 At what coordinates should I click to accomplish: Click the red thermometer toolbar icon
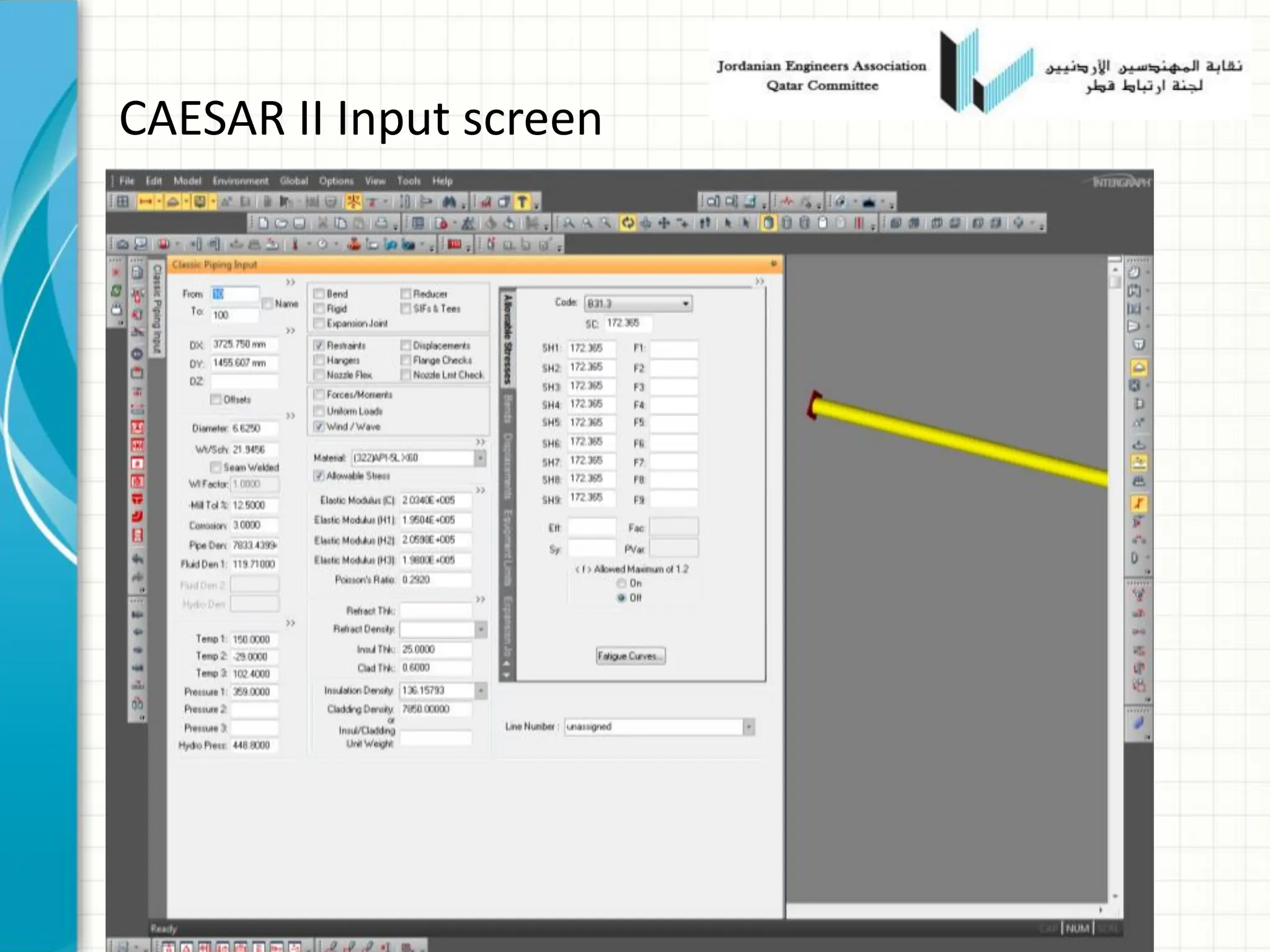coord(295,244)
